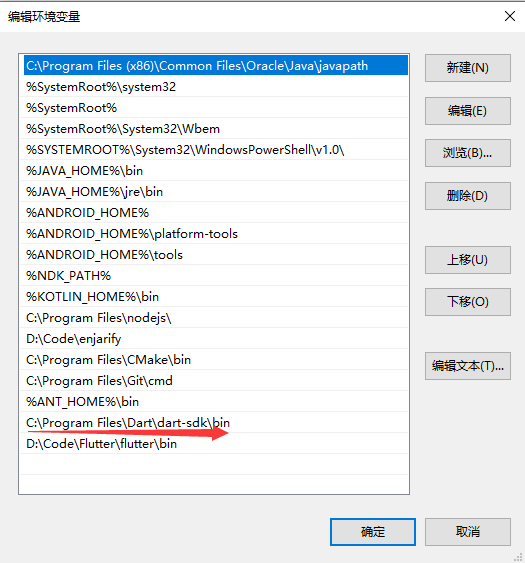Screen dimensions: 525x563
Task: Open the 浏览(B)... folder browser
Action: [468, 153]
